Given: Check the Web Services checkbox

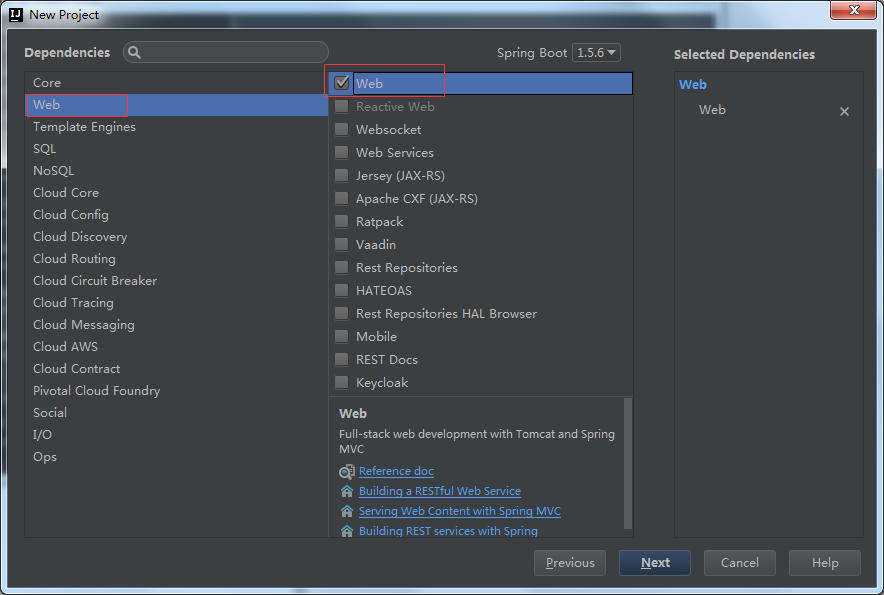Looking at the screenshot, I should point(342,153).
